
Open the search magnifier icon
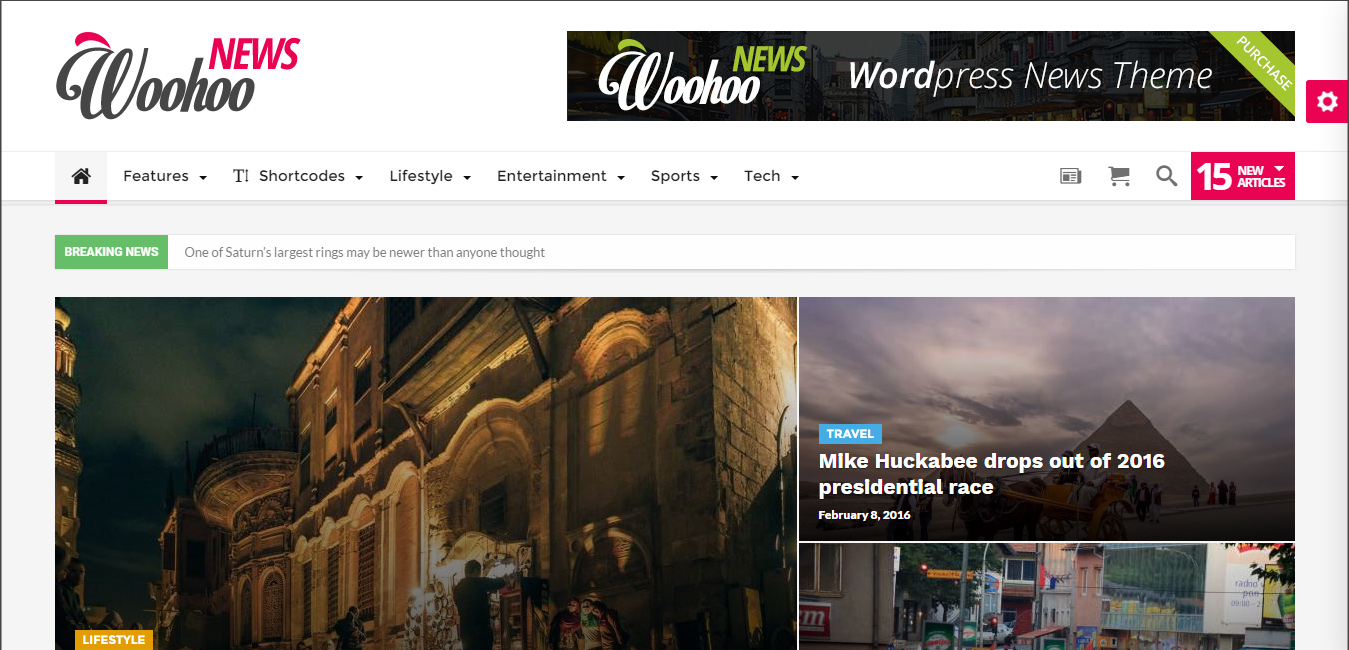coord(1166,176)
